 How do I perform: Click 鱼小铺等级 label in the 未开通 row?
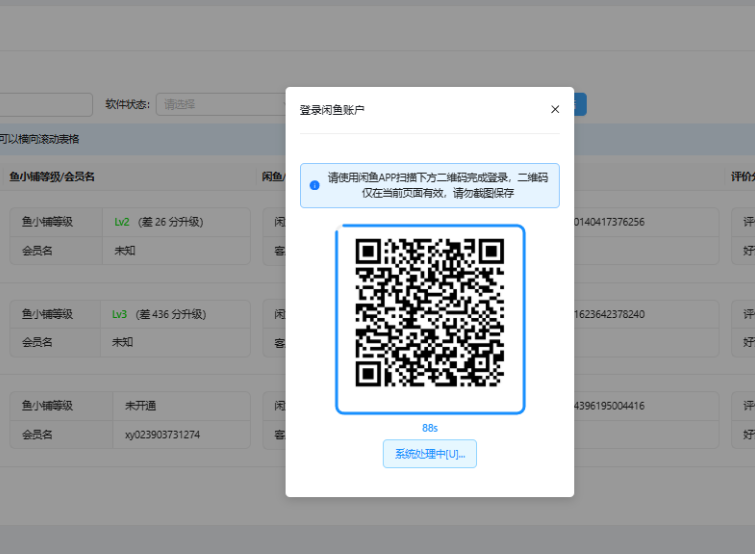(x=47, y=406)
